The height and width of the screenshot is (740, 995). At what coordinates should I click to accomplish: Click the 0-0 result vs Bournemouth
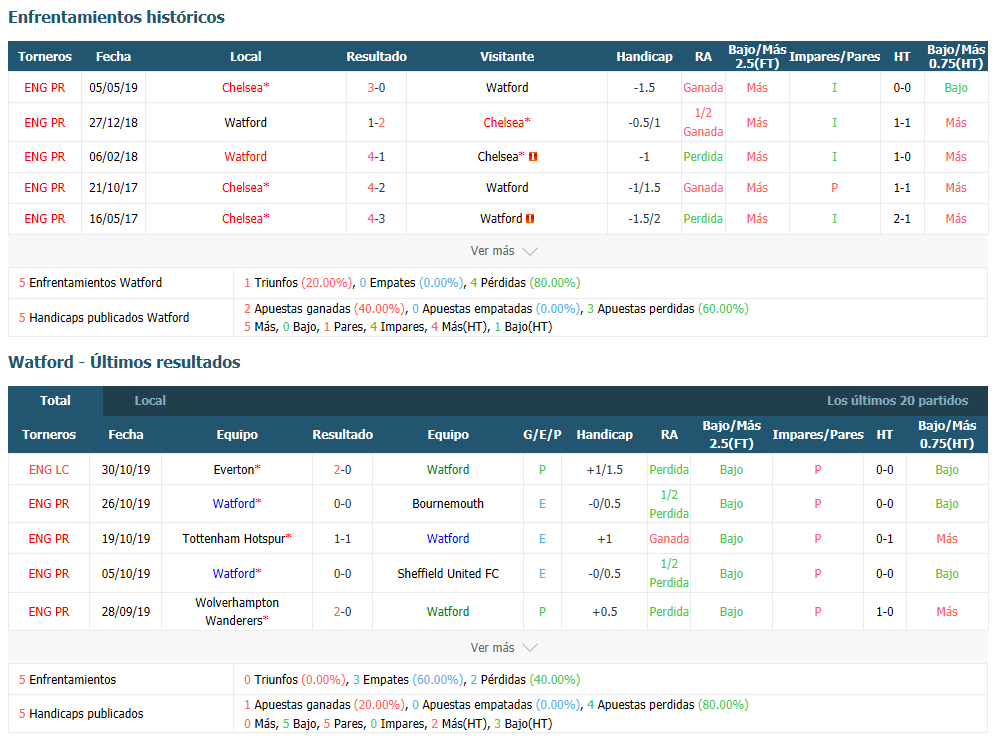343,504
